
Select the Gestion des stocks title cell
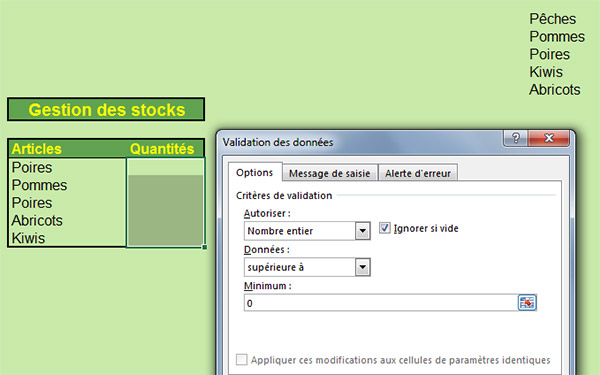(x=106, y=109)
